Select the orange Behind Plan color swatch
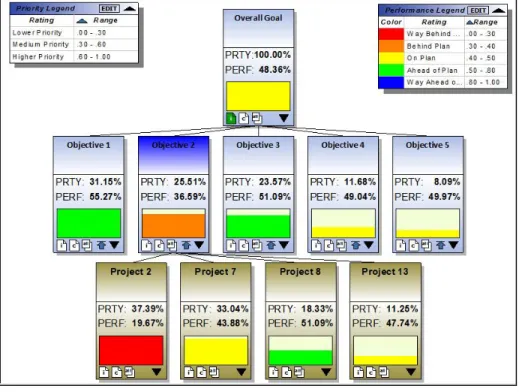Screen dimensions: 519x392 pyautogui.click(x=391, y=46)
